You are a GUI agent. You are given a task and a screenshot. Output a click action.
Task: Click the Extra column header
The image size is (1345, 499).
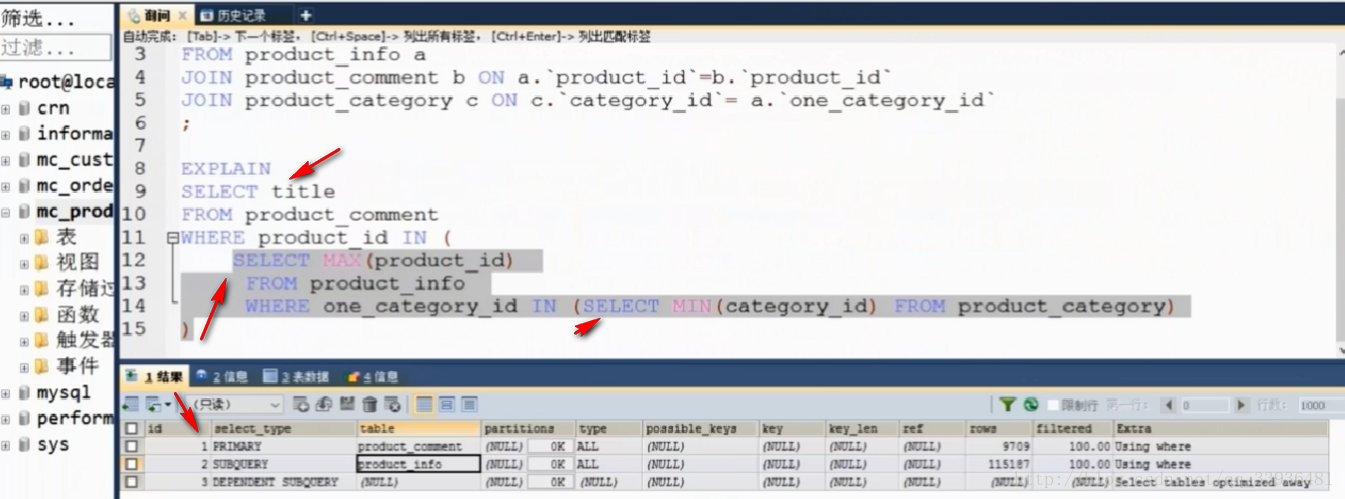[1220, 428]
